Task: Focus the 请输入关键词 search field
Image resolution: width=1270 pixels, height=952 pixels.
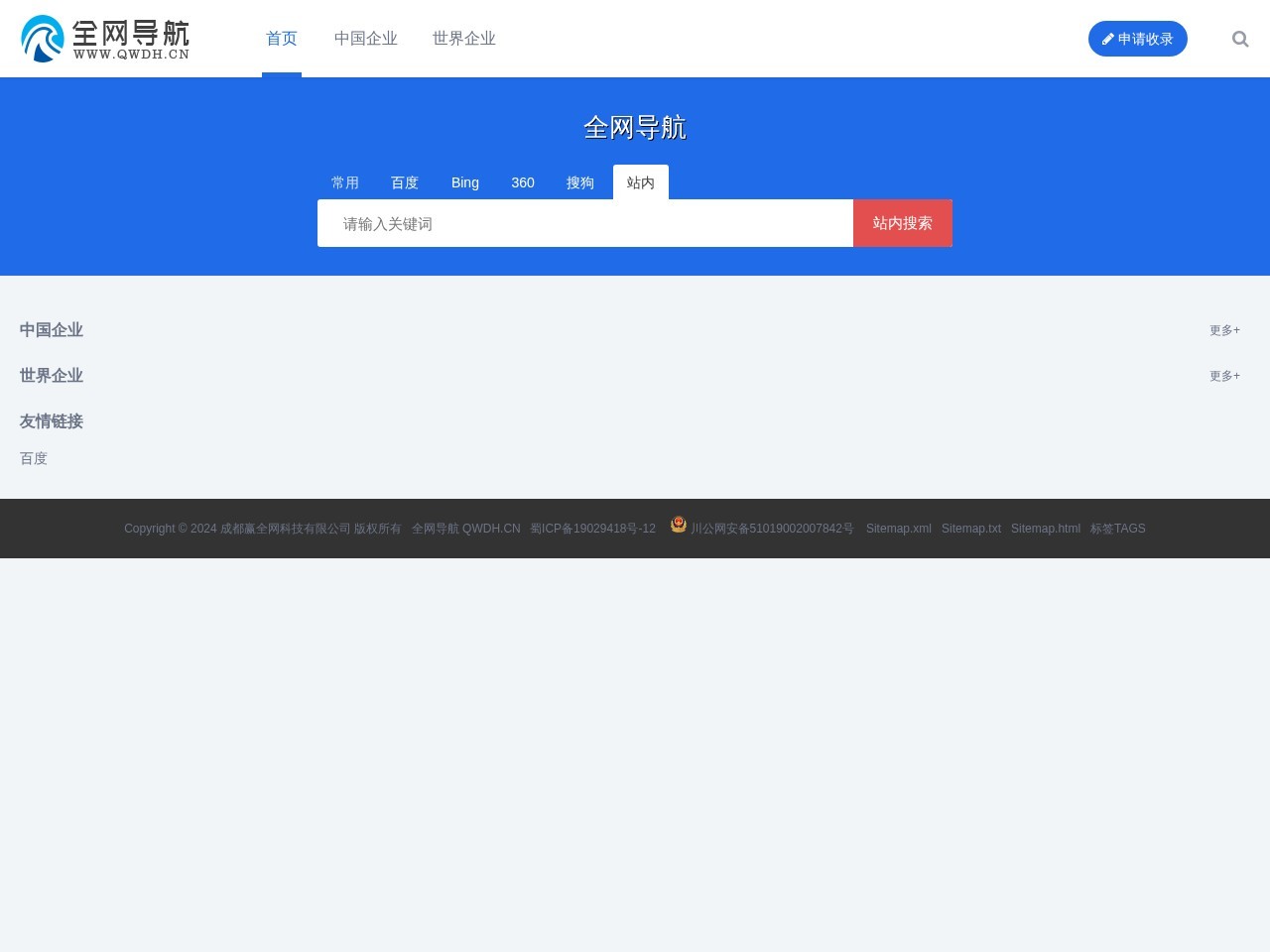Action: pyautogui.click(x=585, y=224)
